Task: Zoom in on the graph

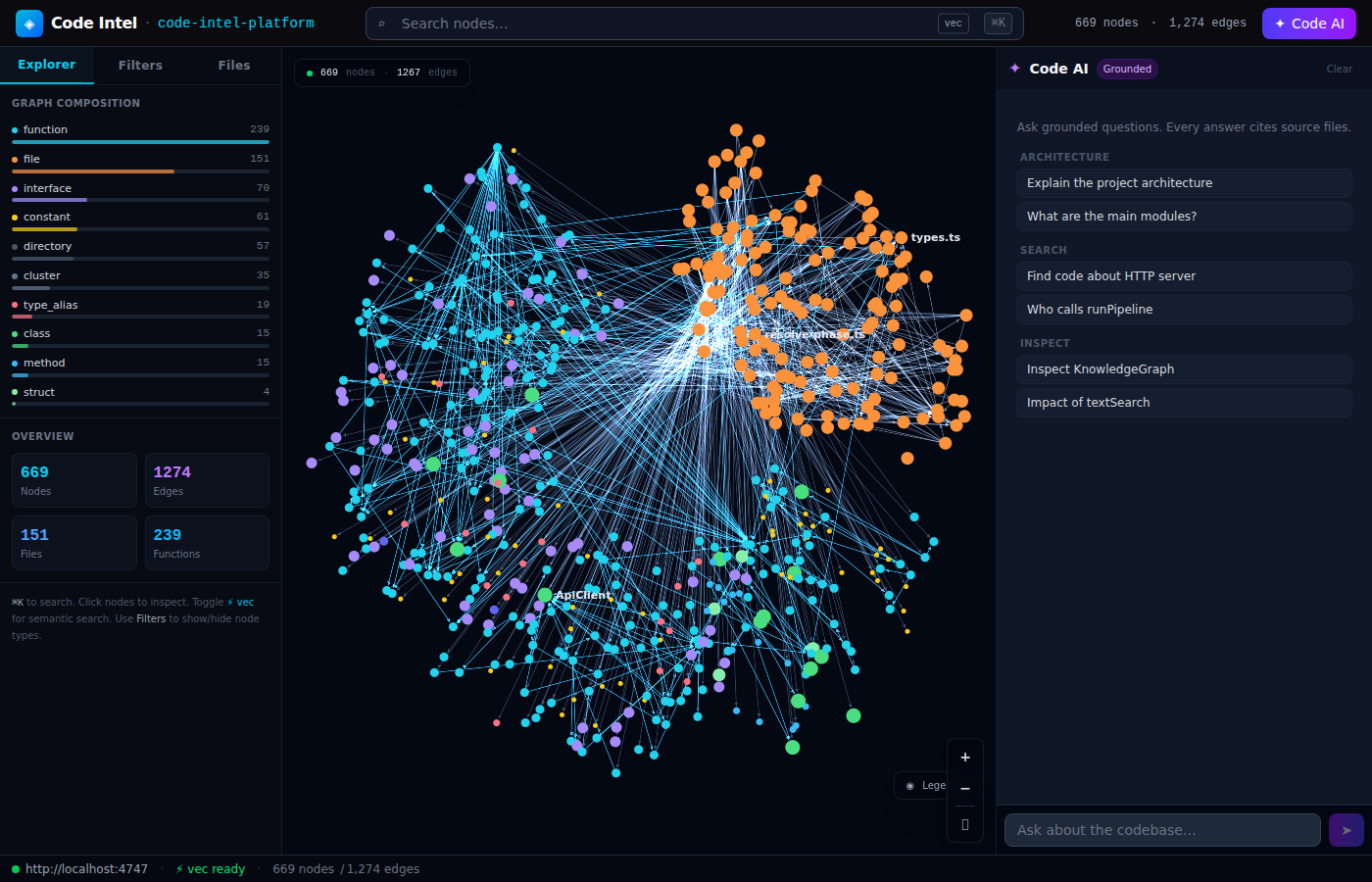Action: tap(965, 758)
